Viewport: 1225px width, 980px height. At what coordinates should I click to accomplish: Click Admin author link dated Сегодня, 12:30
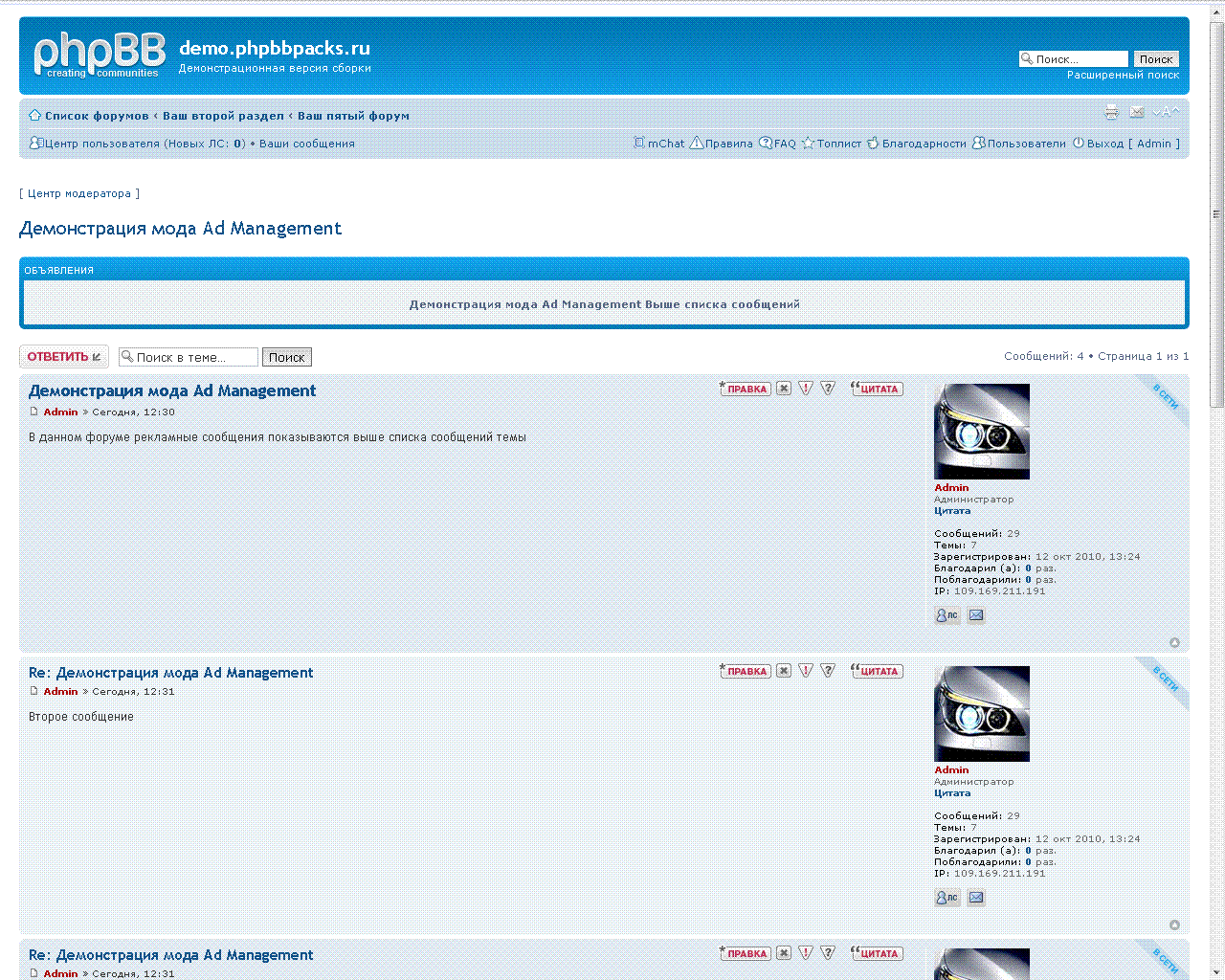click(x=60, y=412)
